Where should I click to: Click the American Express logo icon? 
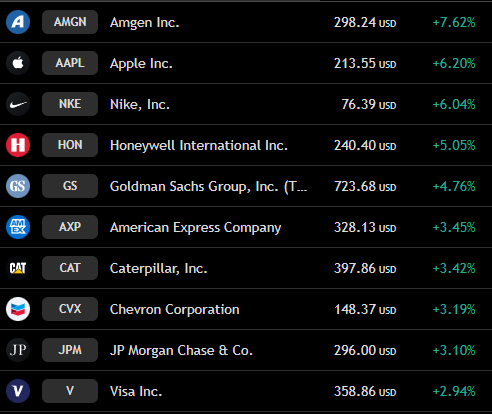click(x=18, y=227)
